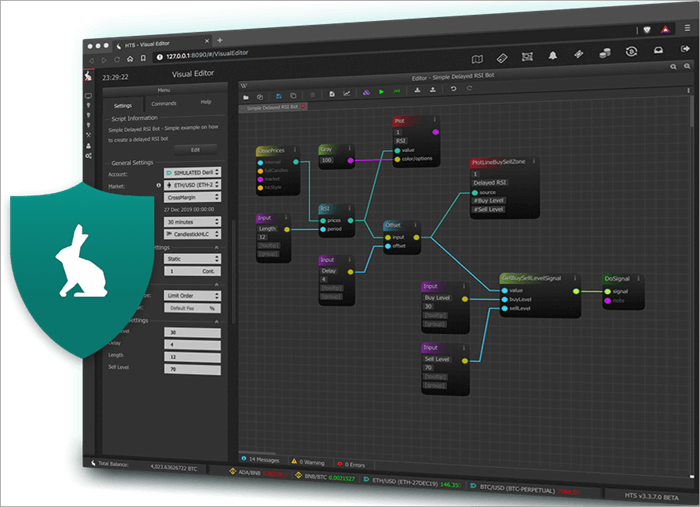
Task: Open the map icon in top navigation
Action: click(x=477, y=59)
